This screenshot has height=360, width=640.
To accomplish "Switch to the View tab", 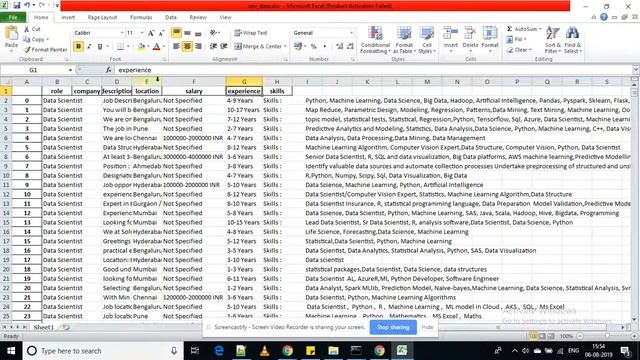I will tap(225, 18).
